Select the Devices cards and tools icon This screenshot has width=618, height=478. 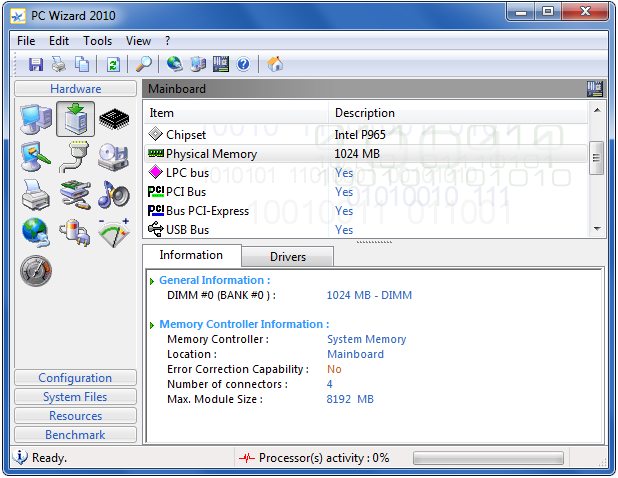point(75,195)
